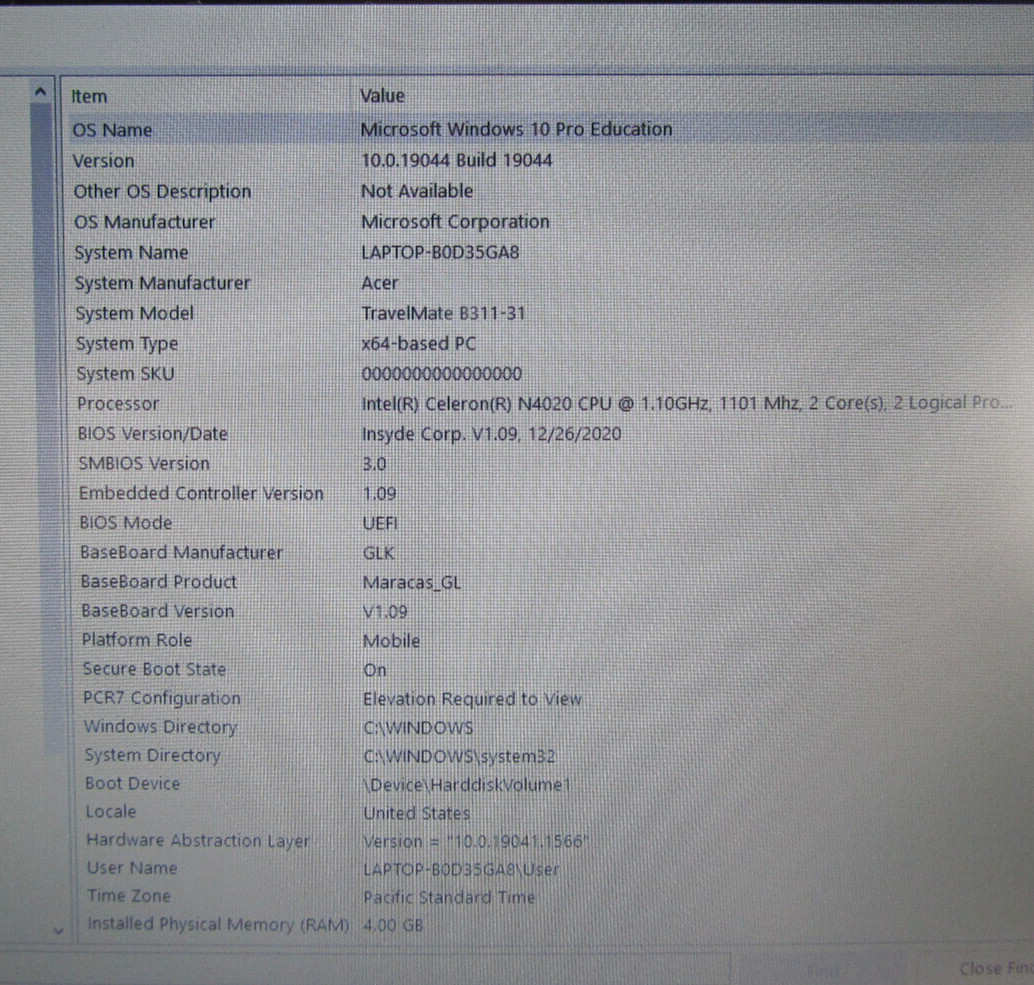The width and height of the screenshot is (1034, 985).
Task: Select the BIOS Version/Date item
Action: tap(152, 434)
